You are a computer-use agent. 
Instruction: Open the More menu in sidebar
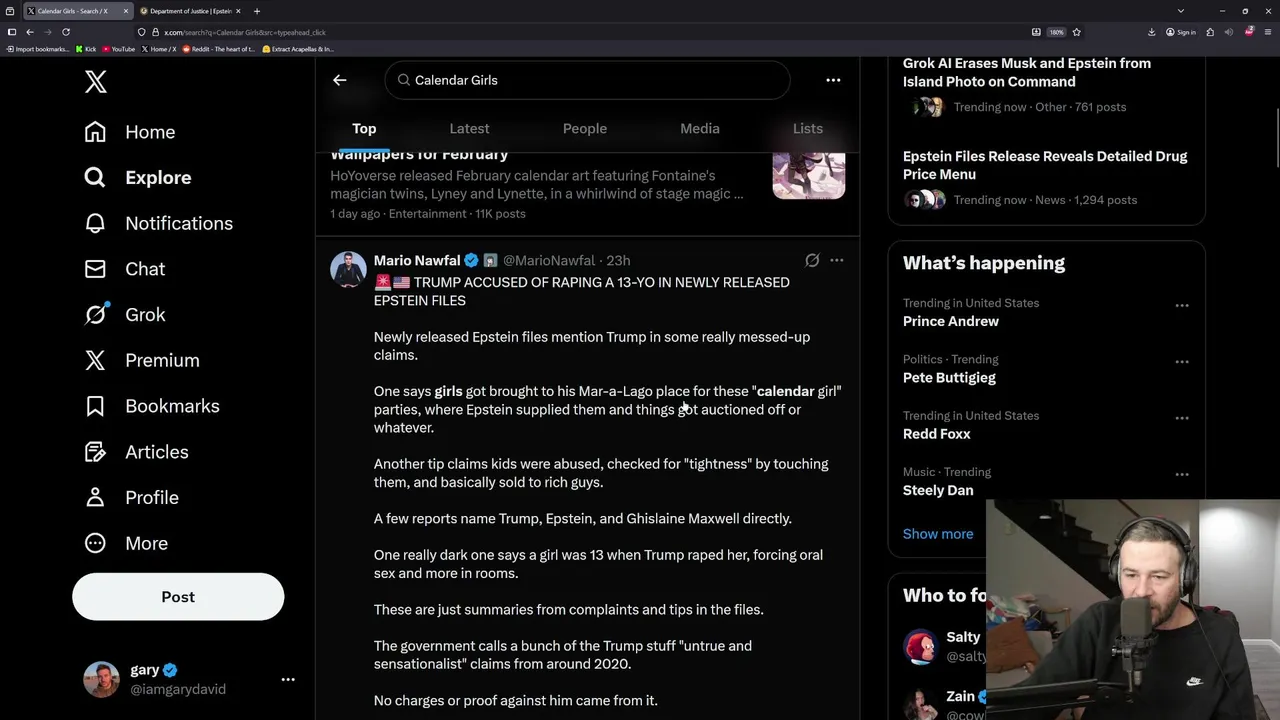126,543
